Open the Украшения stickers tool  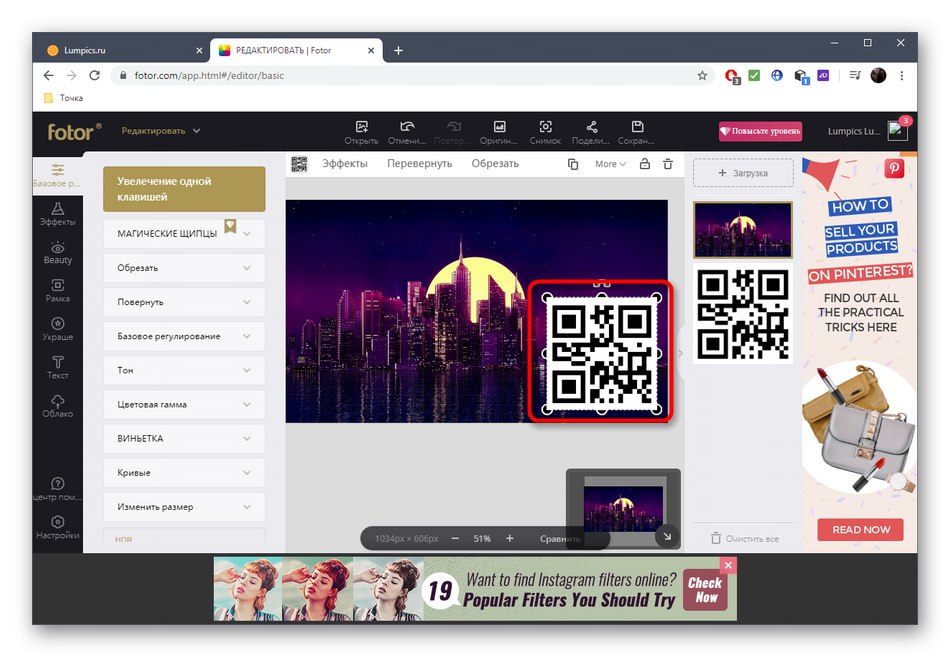[58, 329]
